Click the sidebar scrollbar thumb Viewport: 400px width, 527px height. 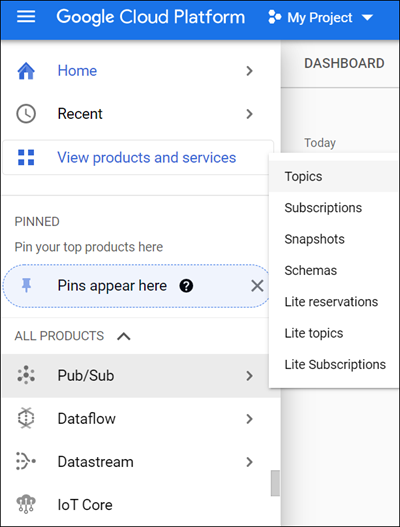pos(275,483)
